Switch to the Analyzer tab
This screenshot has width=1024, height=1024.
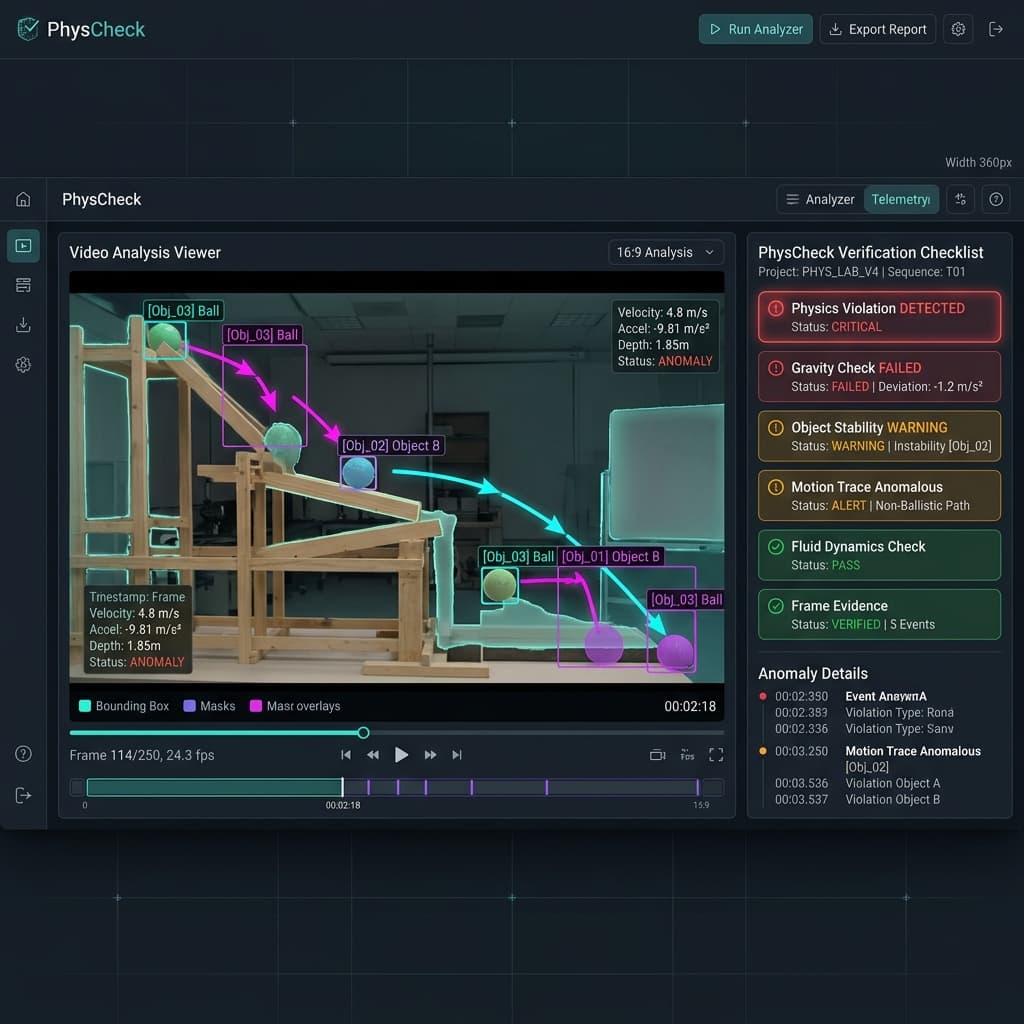820,199
